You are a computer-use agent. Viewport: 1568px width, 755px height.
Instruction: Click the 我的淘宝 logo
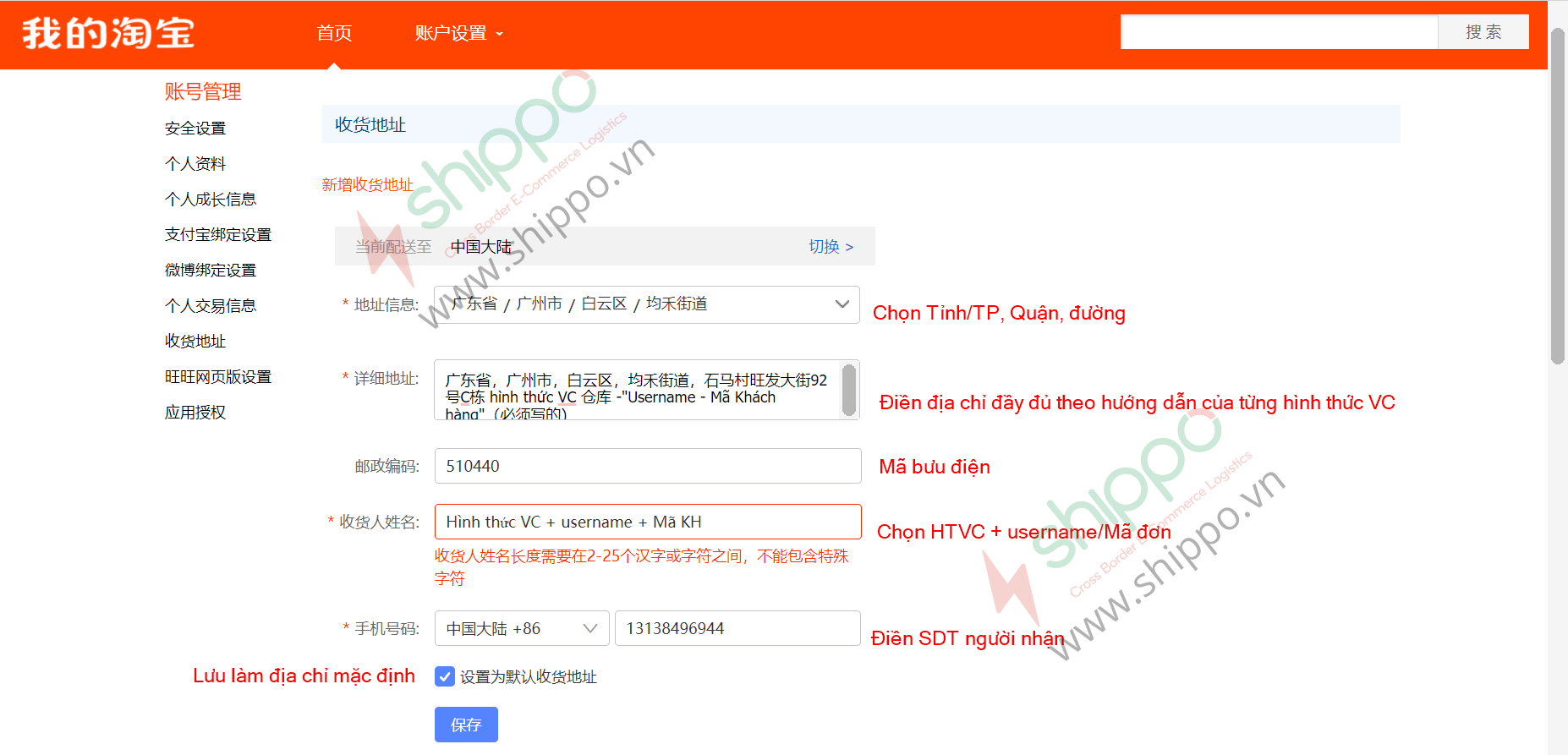108,34
